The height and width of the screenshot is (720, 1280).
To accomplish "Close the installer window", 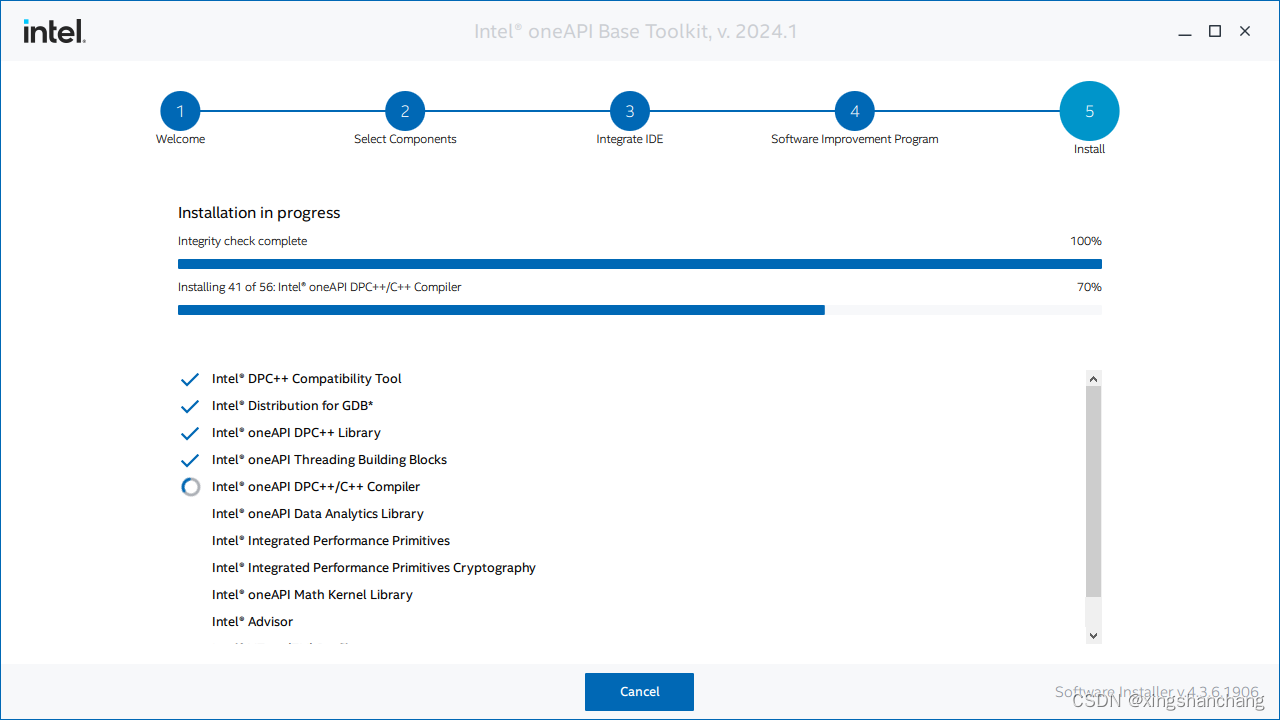I will point(1245,31).
